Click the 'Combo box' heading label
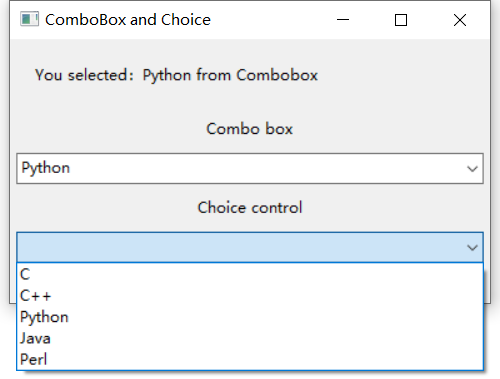 pos(250,129)
